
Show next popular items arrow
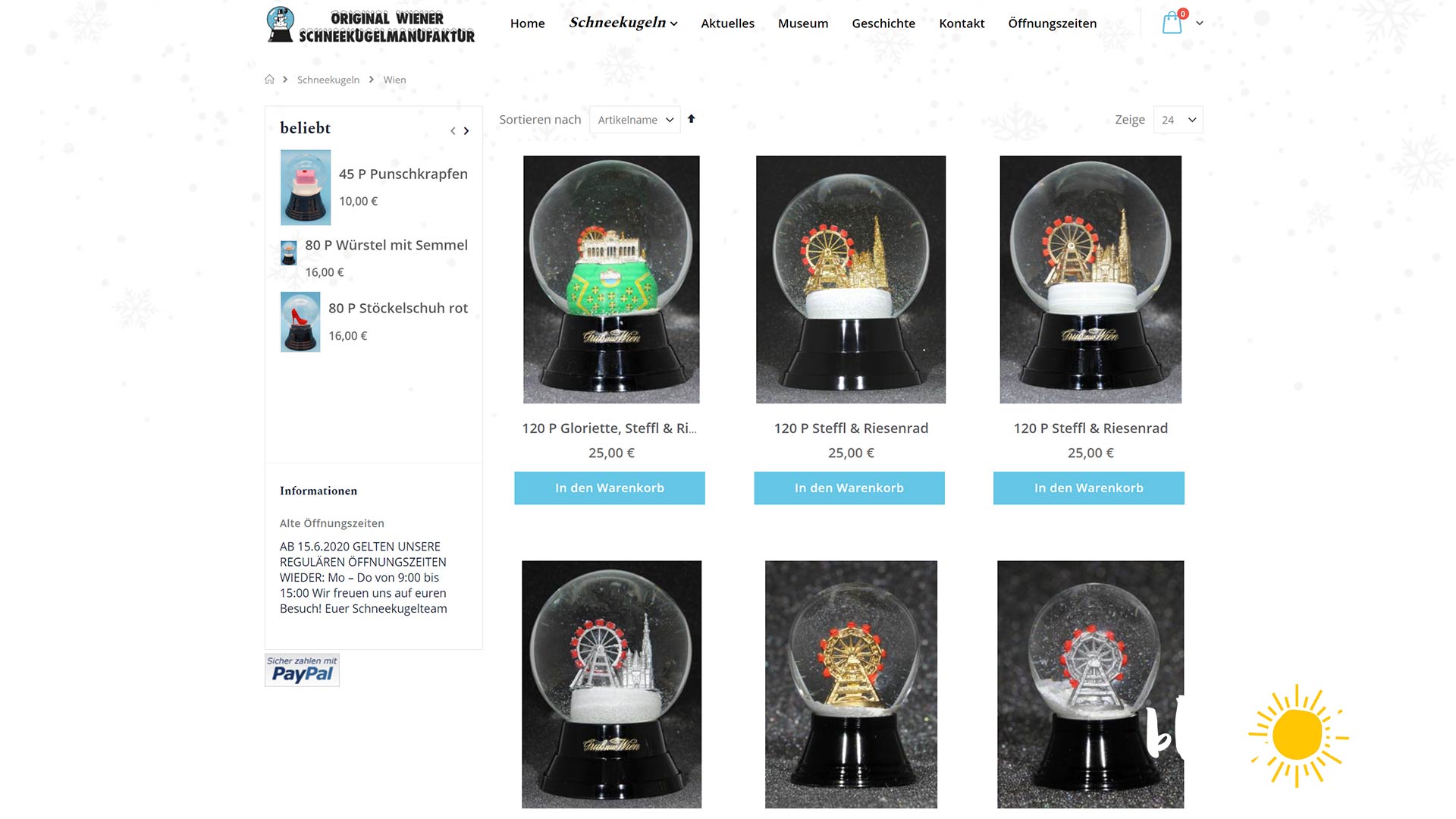coord(466,131)
